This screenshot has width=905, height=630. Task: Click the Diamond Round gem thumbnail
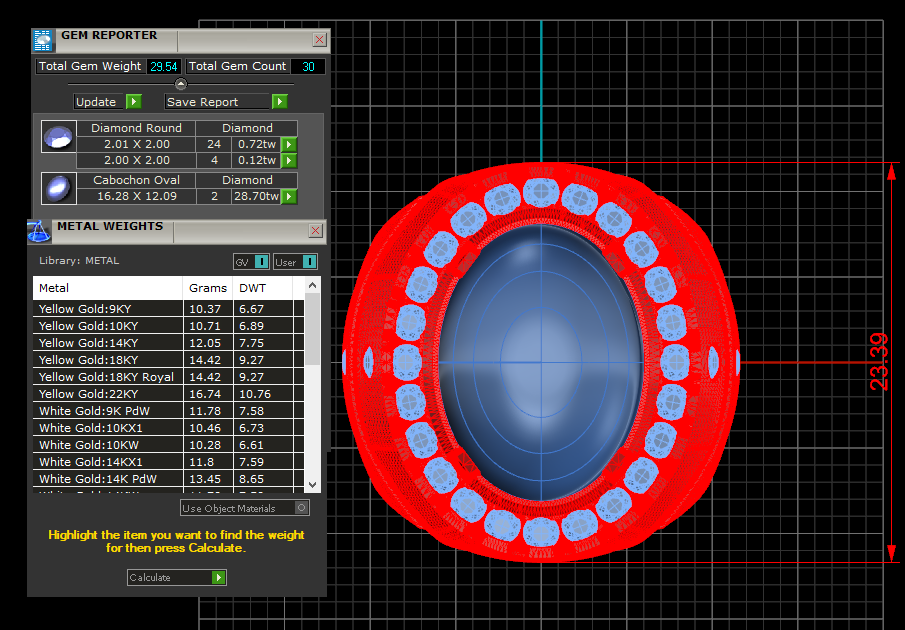[x=58, y=137]
